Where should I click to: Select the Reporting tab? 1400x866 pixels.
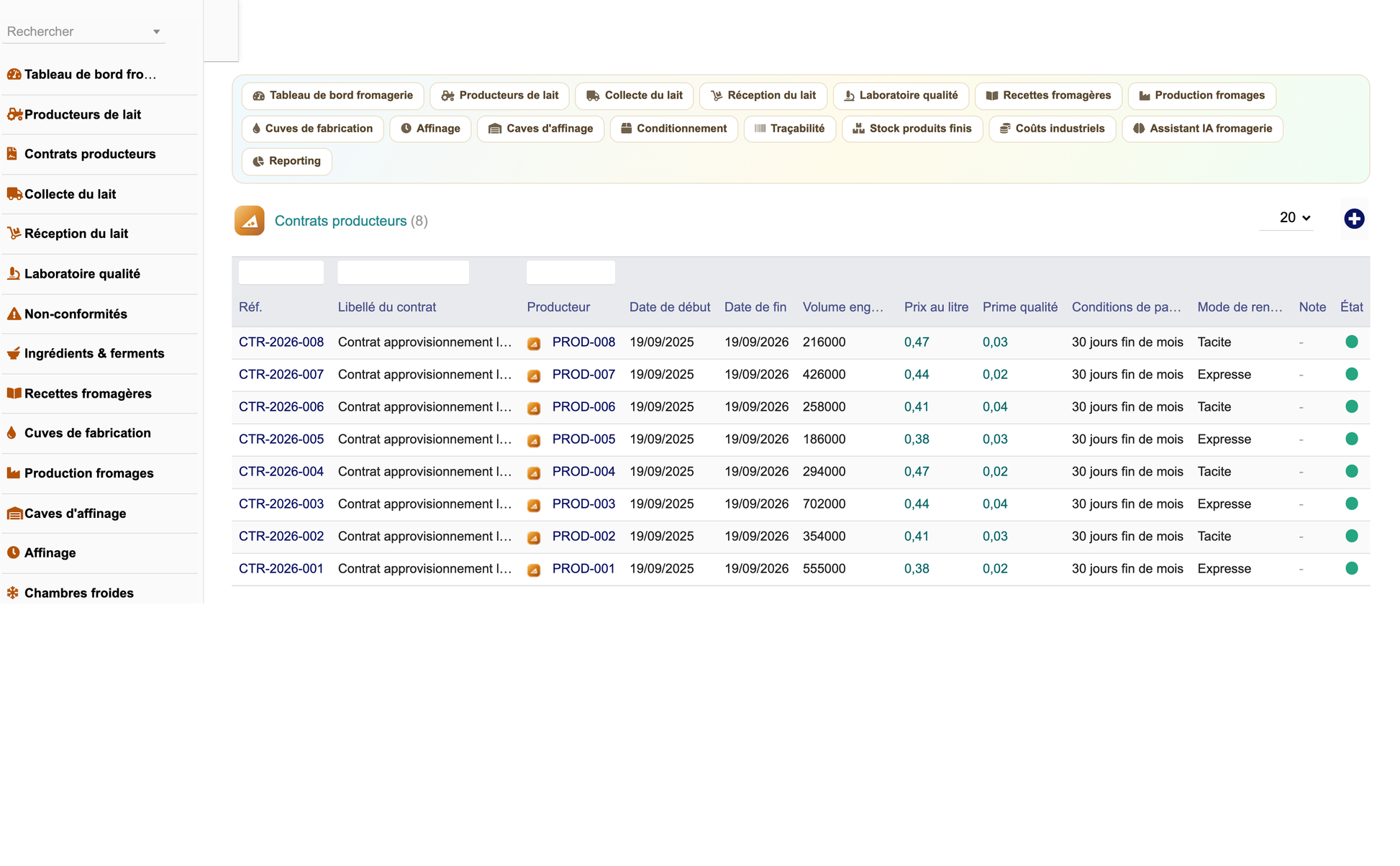[x=287, y=161]
